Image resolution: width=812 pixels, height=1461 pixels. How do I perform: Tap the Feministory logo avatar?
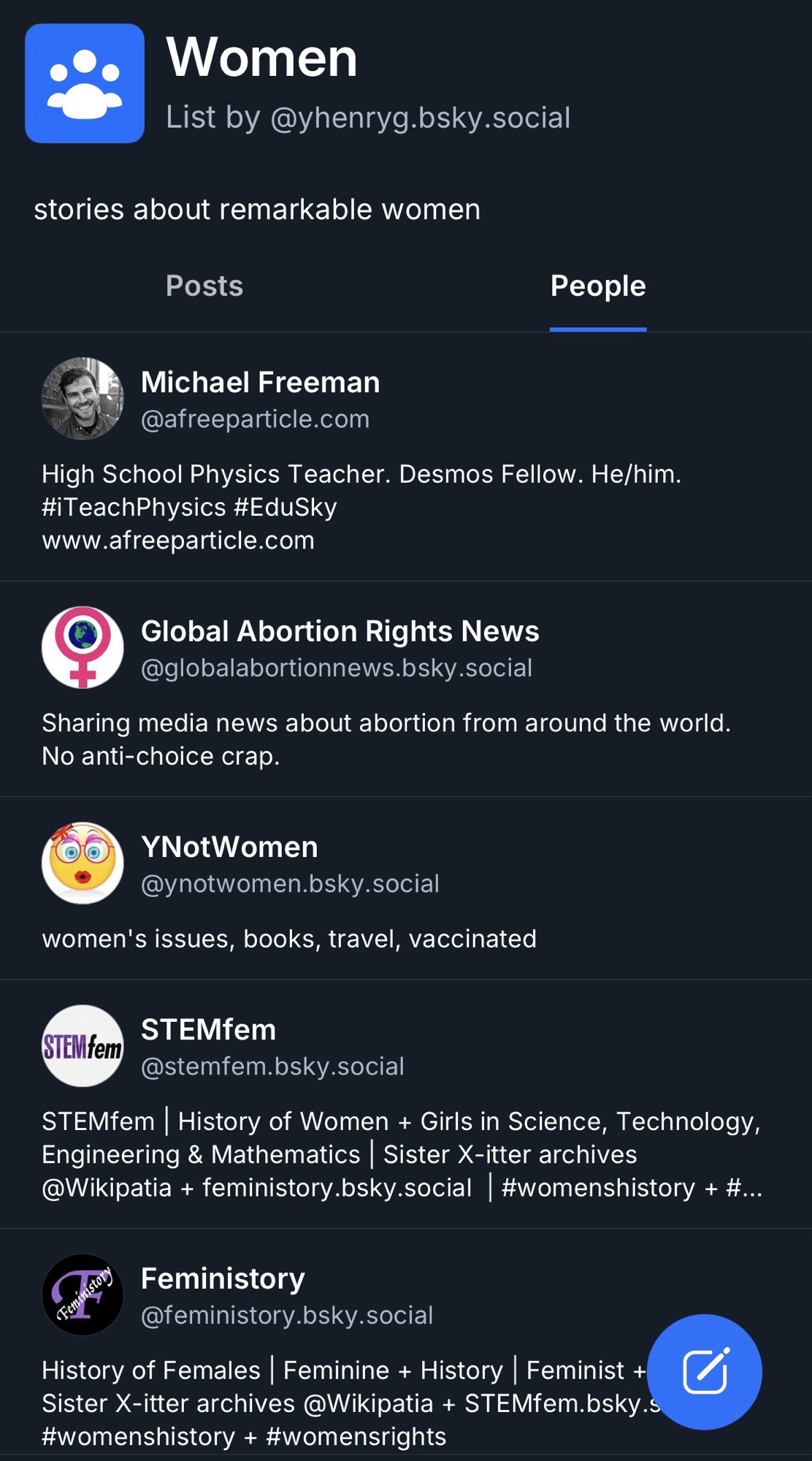tap(83, 1294)
